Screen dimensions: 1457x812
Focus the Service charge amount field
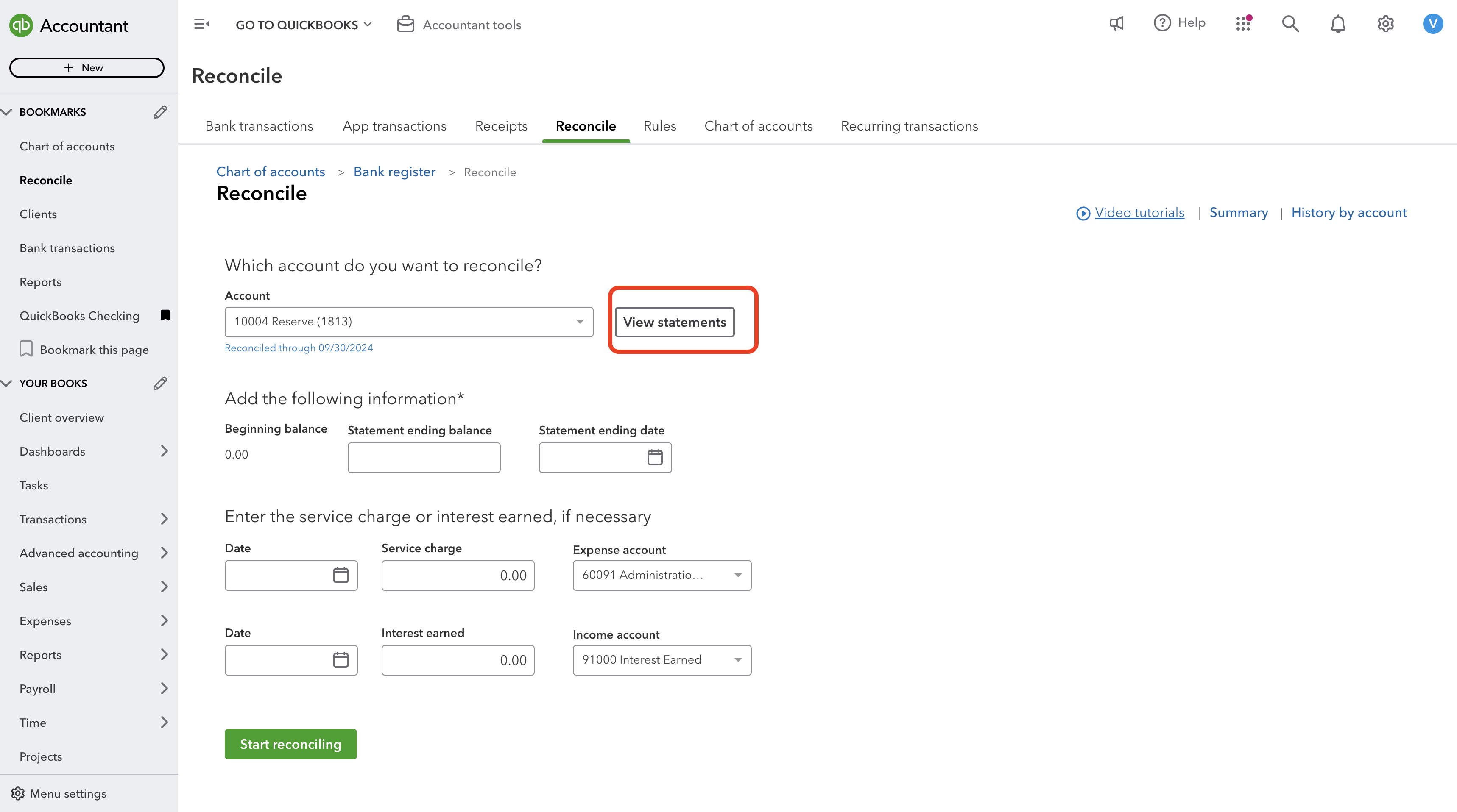click(458, 575)
